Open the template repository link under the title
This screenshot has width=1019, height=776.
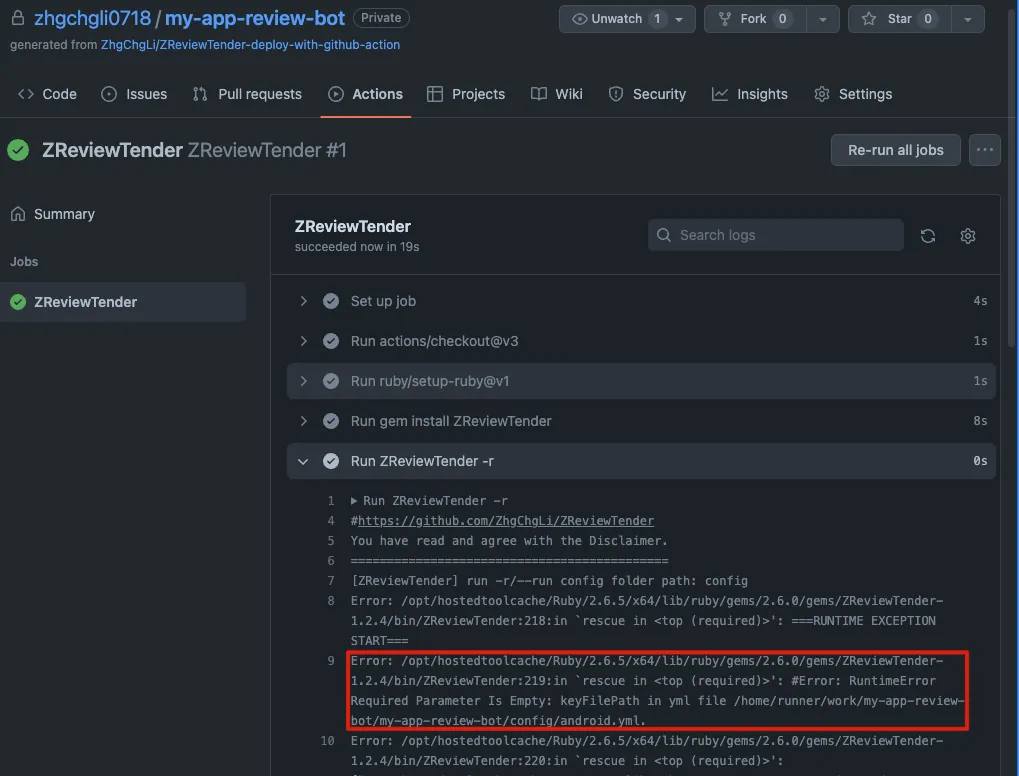[250, 45]
